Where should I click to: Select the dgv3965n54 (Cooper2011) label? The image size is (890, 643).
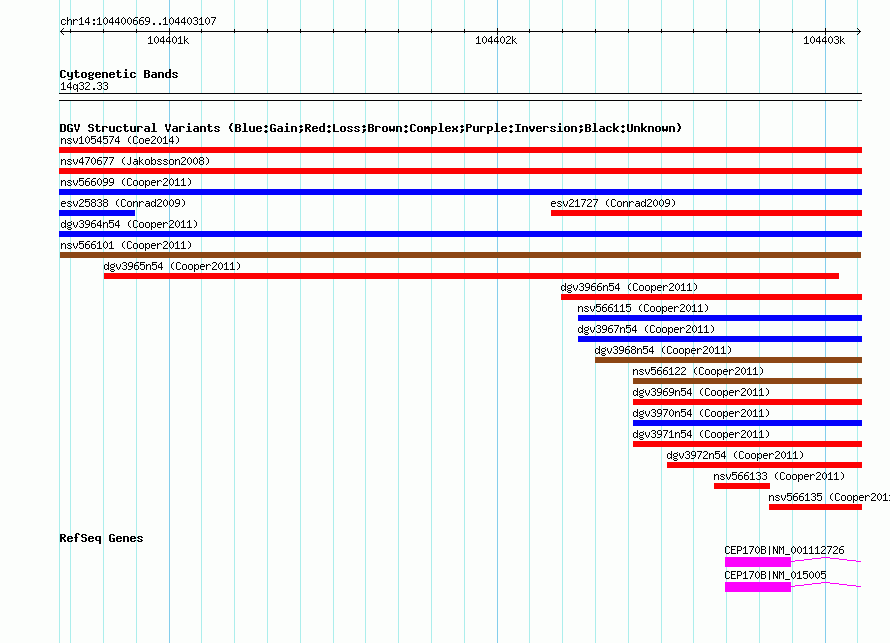(x=172, y=266)
